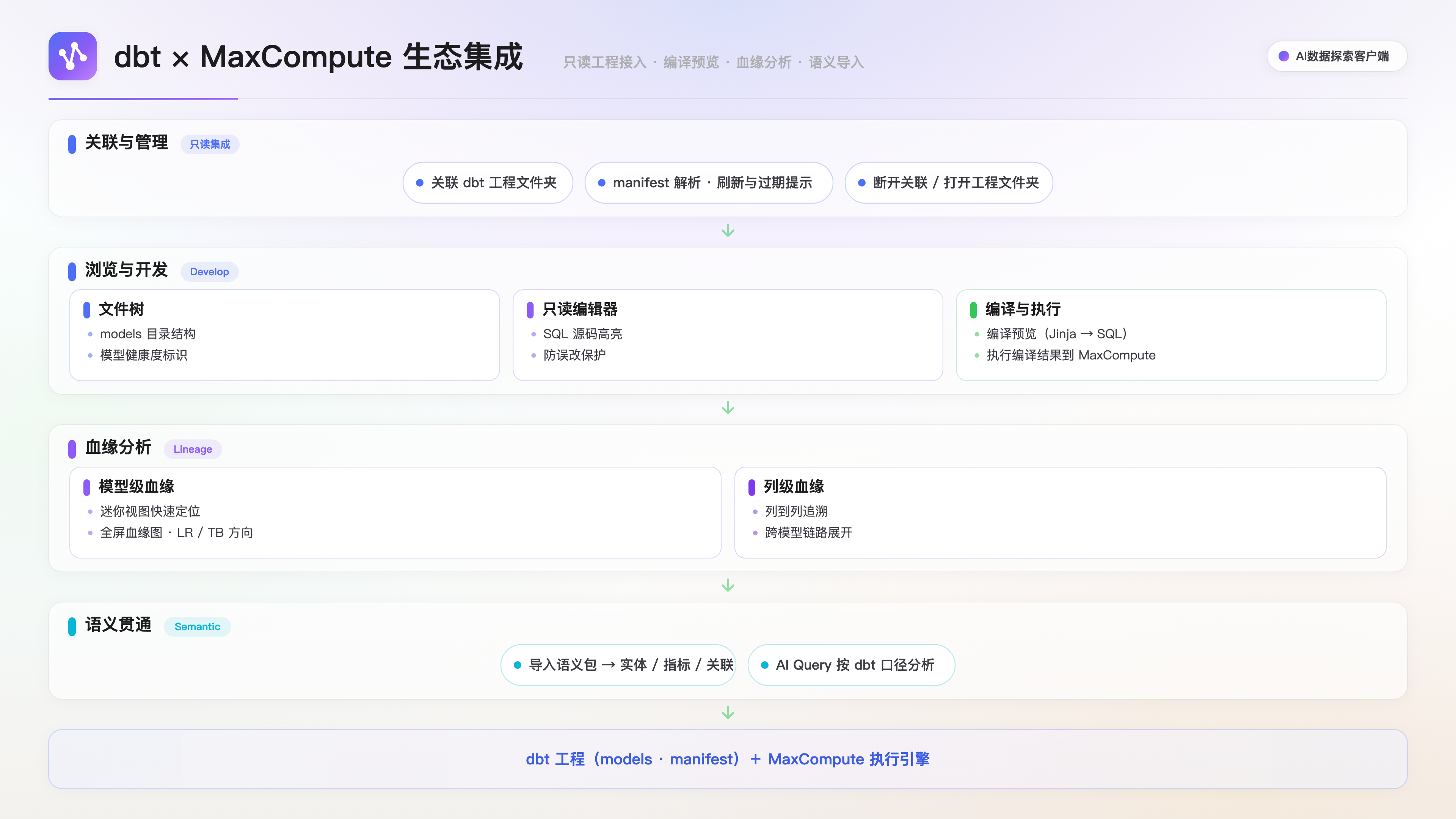1456x819 pixels.
Task: Click the 列到列追溯 item
Action: (x=796, y=511)
